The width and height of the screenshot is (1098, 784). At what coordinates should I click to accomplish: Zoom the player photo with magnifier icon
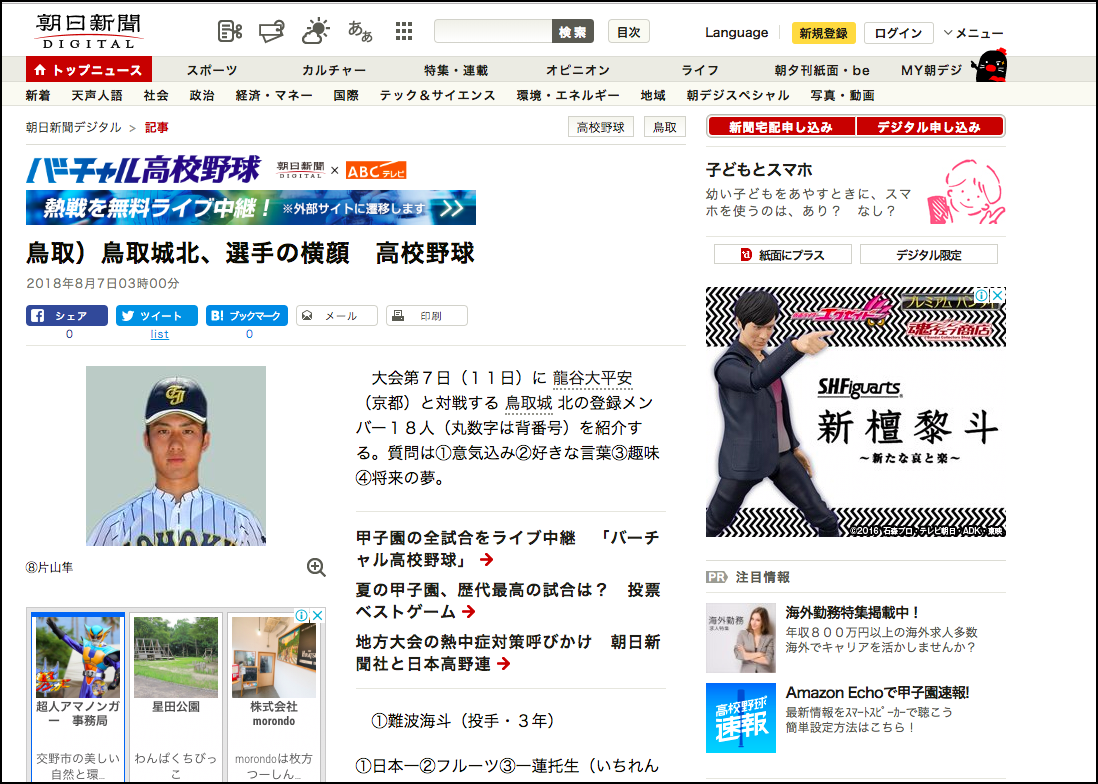(x=316, y=567)
